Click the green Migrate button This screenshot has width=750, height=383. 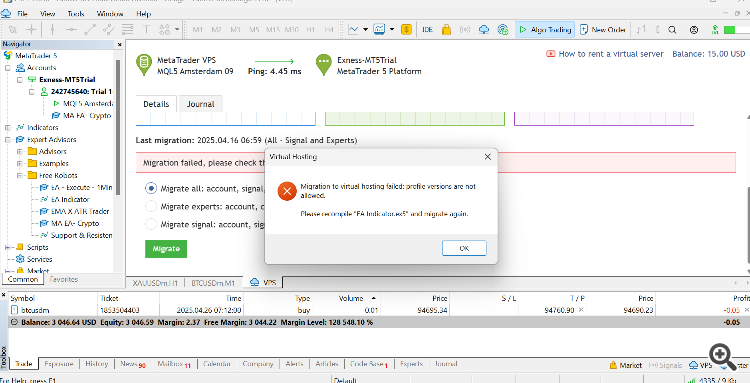coord(166,249)
